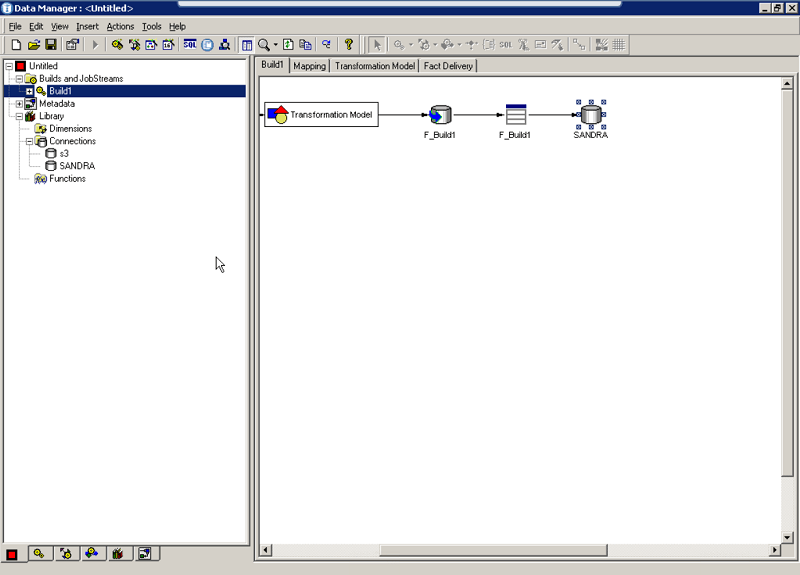This screenshot has height=575, width=800.
Task: Collapse the Library tree node
Action: coord(19,116)
